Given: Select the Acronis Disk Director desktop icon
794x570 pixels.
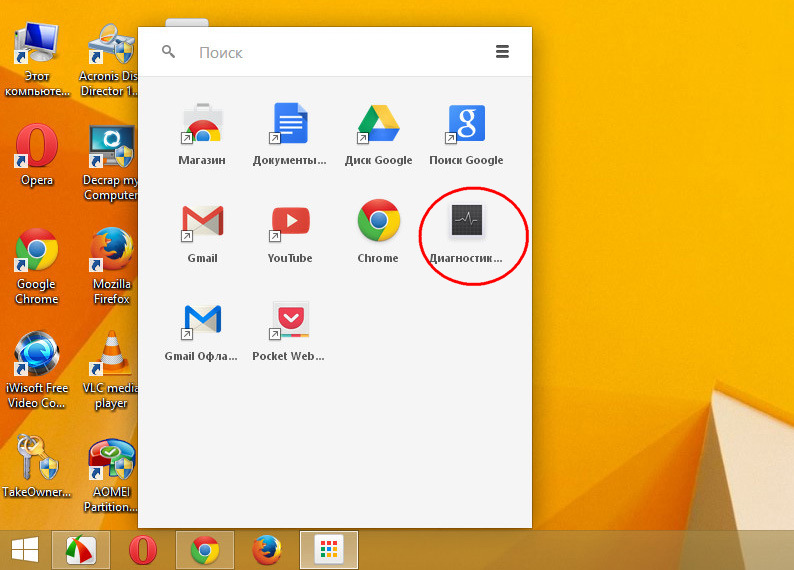Looking at the screenshot, I should [x=109, y=59].
